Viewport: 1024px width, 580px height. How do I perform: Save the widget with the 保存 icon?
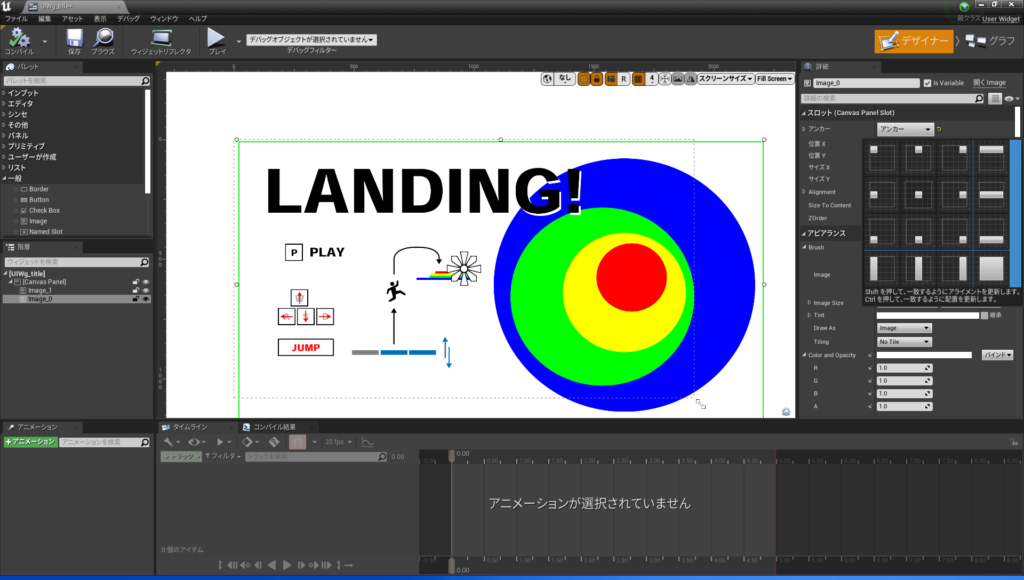pyautogui.click(x=74, y=38)
